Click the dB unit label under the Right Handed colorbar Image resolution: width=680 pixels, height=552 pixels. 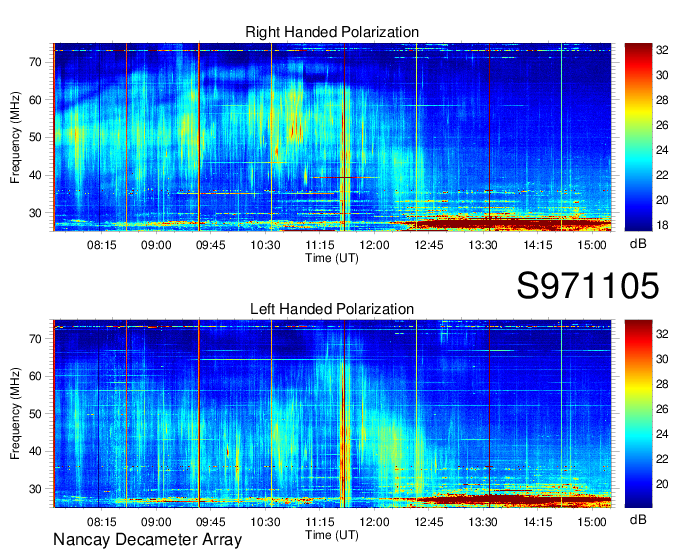click(638, 244)
